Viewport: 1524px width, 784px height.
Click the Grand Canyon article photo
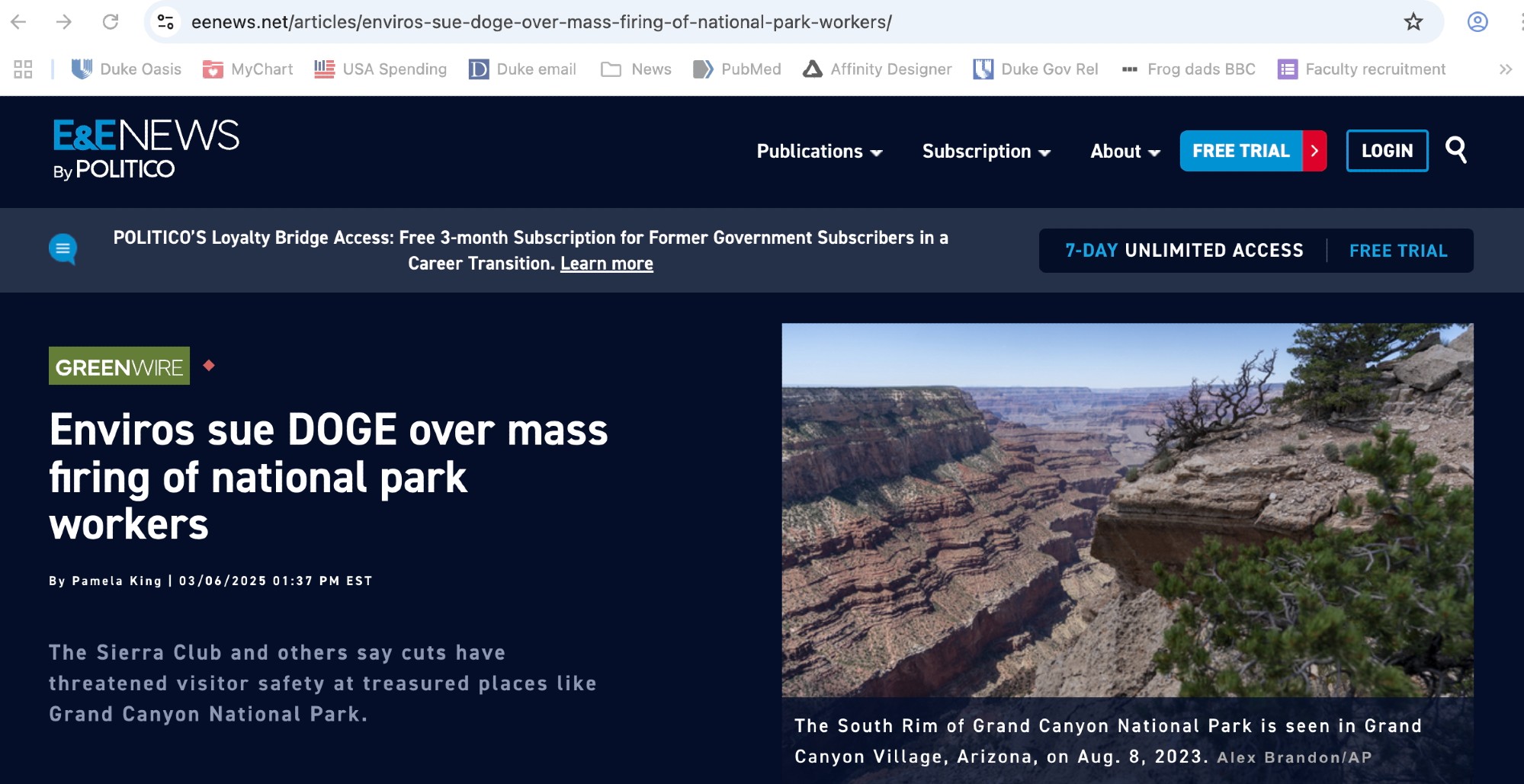pyautogui.click(x=1127, y=509)
